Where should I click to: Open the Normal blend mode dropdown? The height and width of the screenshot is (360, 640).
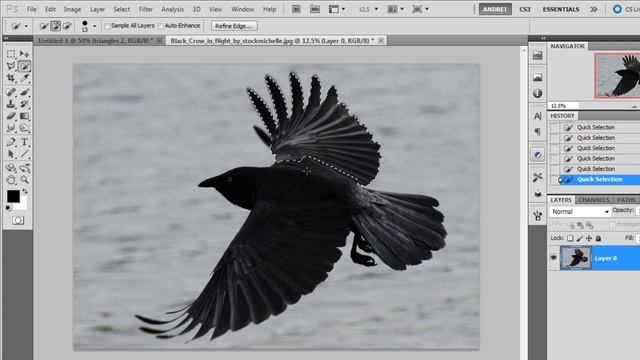(x=580, y=211)
